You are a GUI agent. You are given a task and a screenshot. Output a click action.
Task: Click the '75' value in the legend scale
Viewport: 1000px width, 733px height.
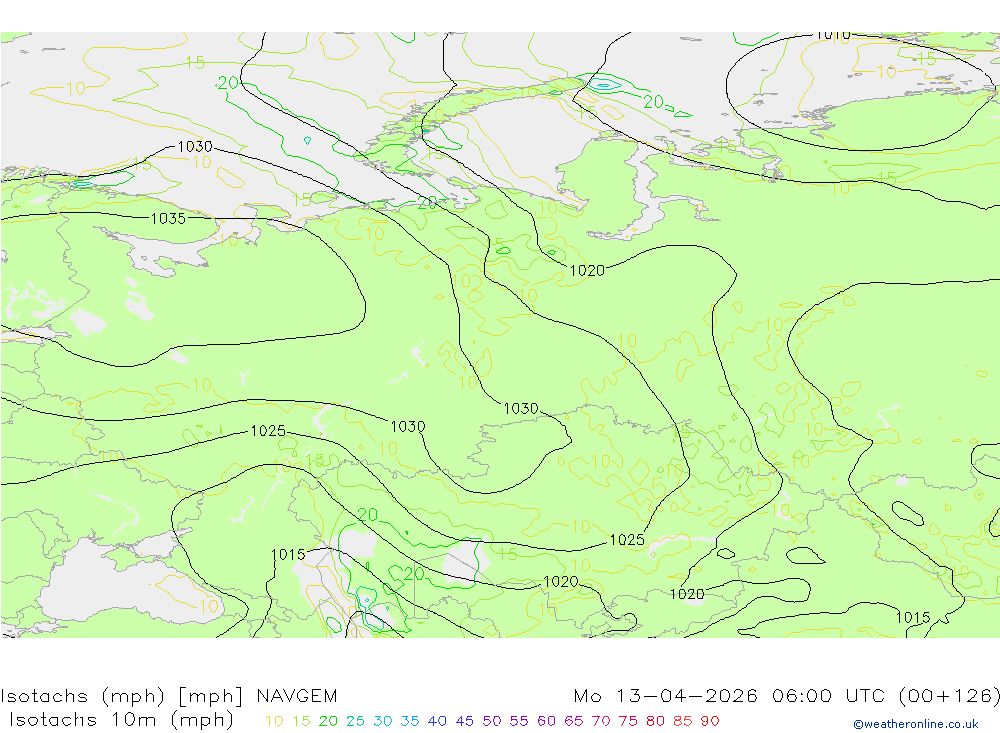(x=628, y=721)
